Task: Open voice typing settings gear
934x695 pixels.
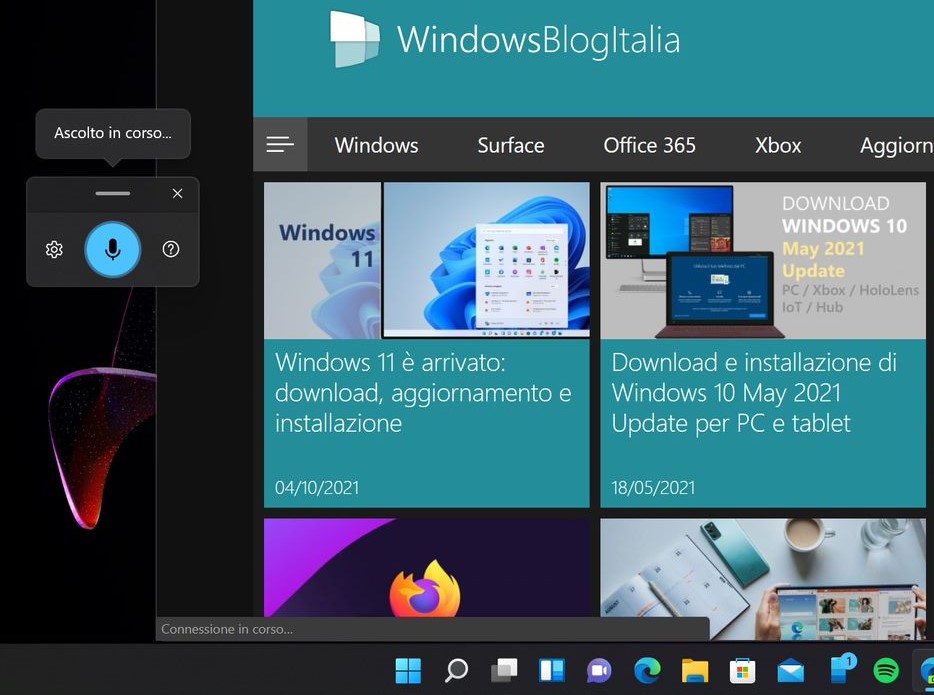Action: [x=54, y=249]
